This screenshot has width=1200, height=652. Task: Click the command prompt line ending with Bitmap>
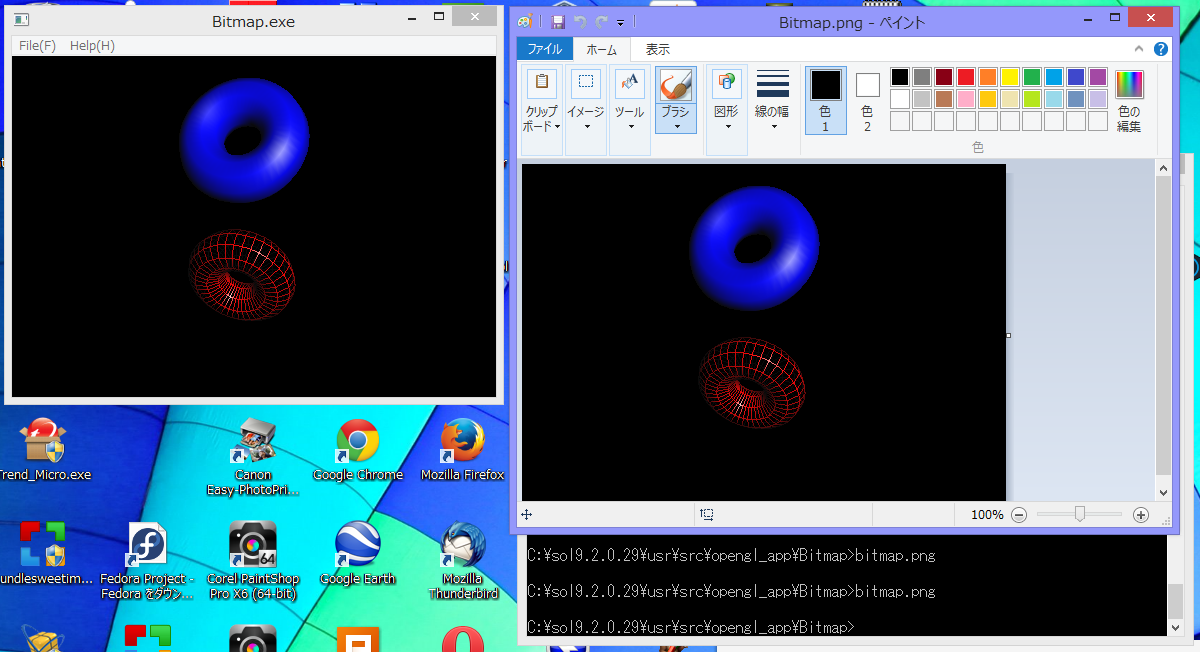[x=691, y=628]
